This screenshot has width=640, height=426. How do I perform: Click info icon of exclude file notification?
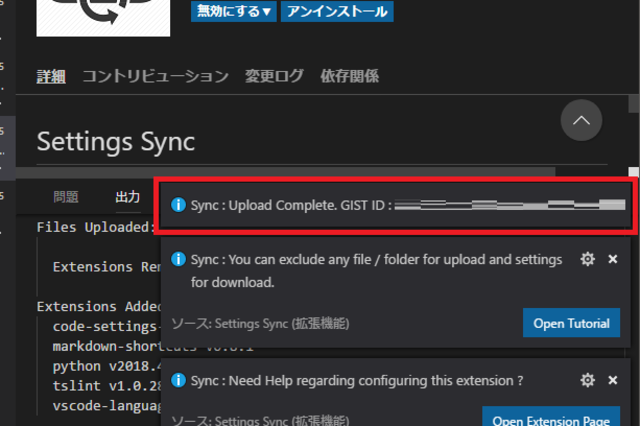coord(178,259)
